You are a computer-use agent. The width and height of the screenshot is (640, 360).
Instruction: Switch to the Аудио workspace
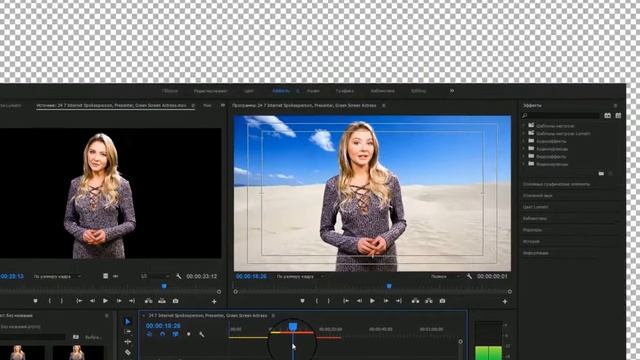313,91
